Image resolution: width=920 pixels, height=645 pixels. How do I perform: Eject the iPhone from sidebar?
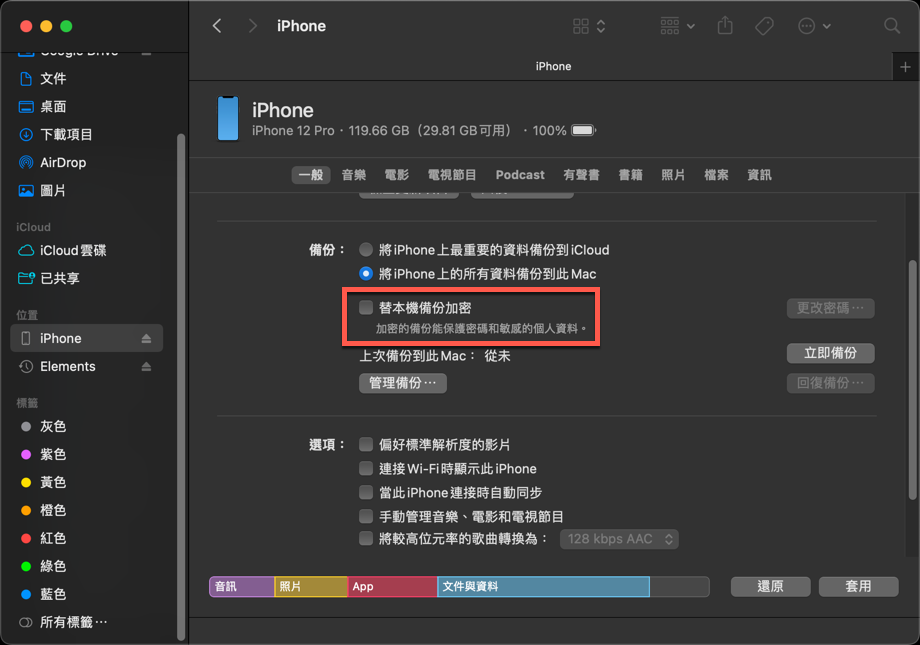point(146,339)
